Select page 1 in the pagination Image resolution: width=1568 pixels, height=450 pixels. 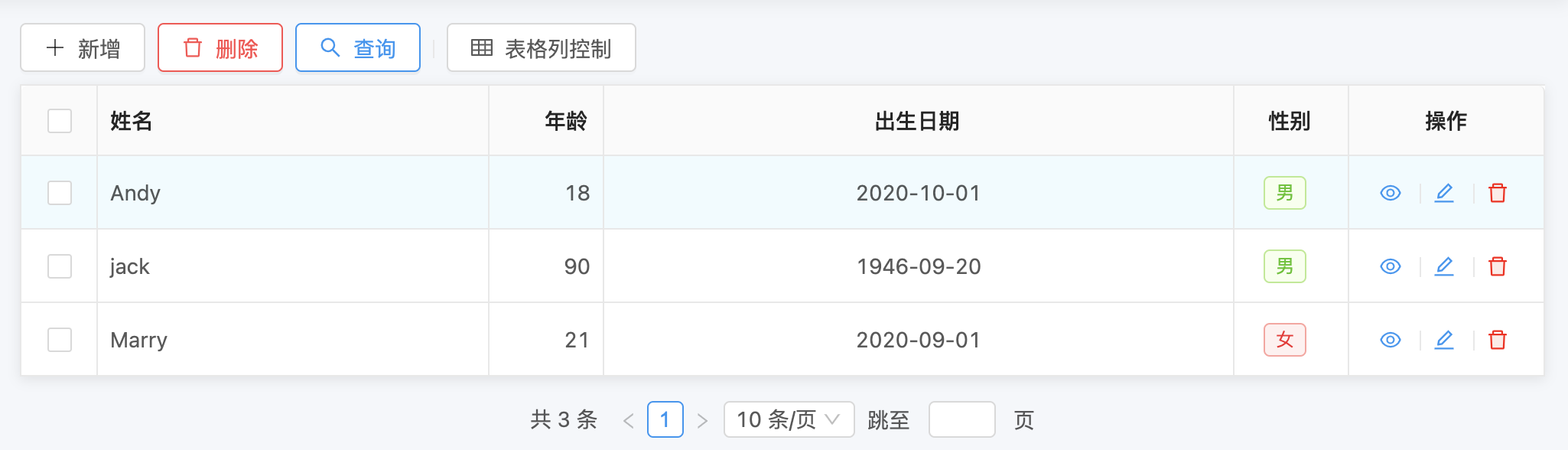click(665, 419)
